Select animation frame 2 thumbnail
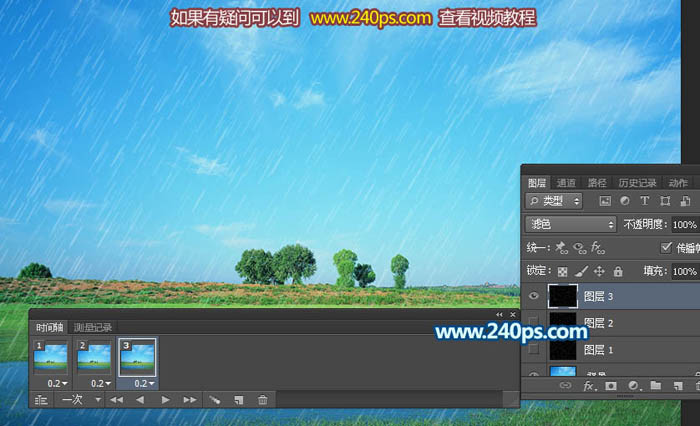This screenshot has width=700, height=426. (x=94, y=358)
